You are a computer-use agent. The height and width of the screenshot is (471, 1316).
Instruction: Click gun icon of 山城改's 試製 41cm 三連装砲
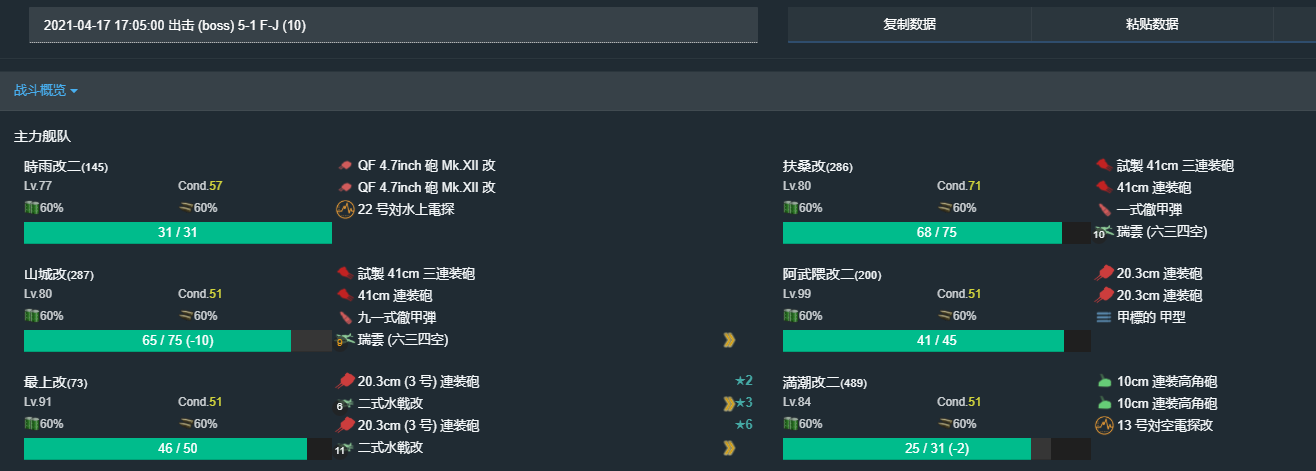[x=345, y=274]
